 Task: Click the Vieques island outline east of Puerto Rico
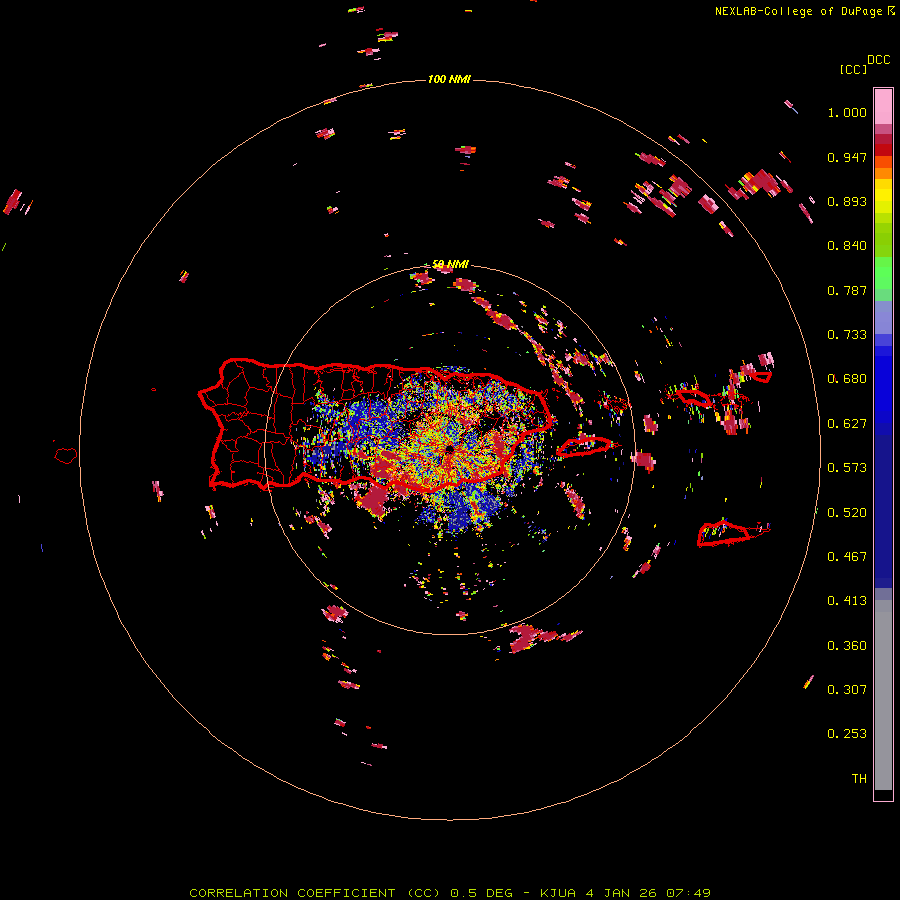click(x=584, y=446)
